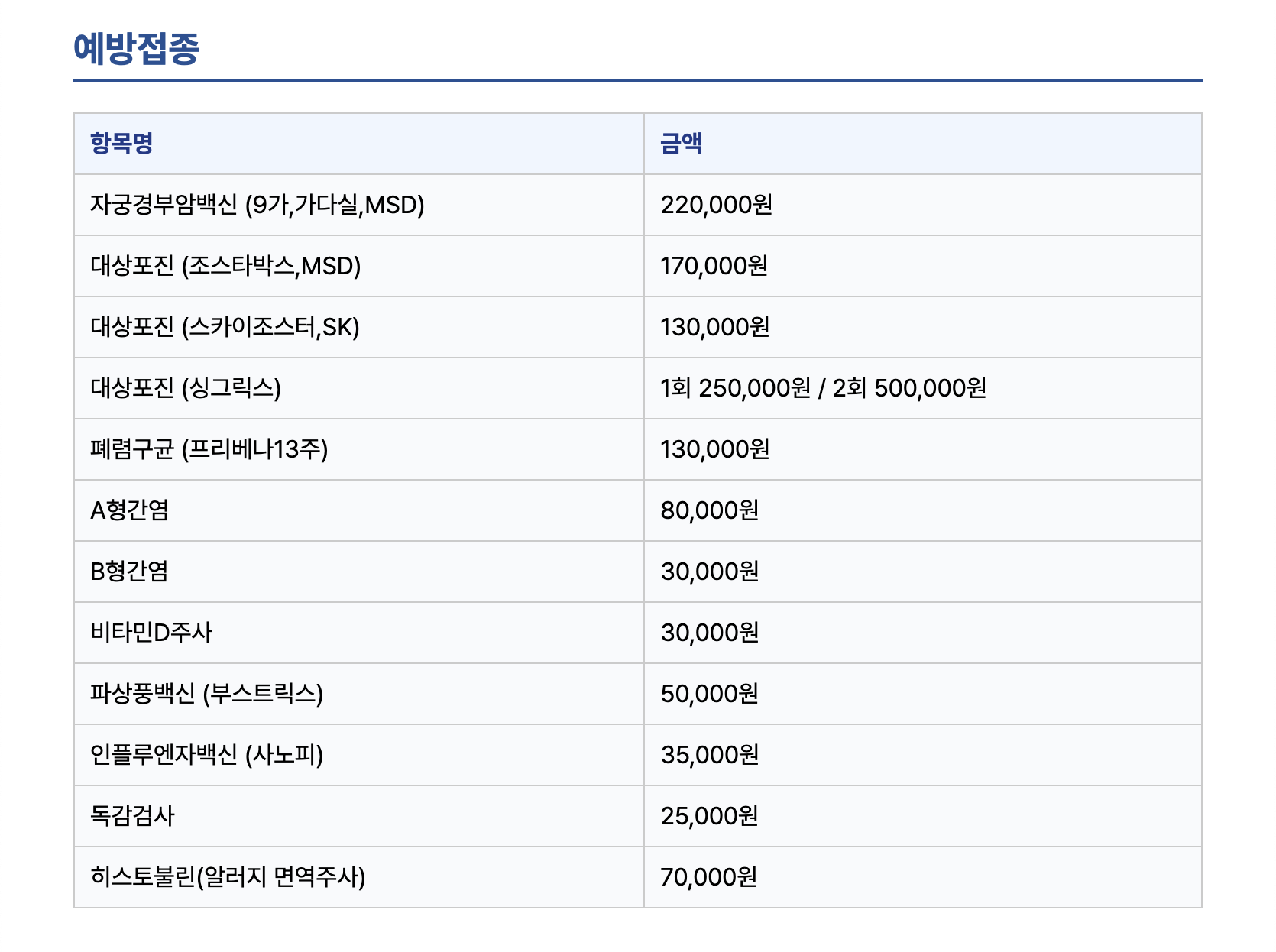Select 대상포진 (스카이조스터,SK) item
The height and width of the screenshot is (952, 1276).
(225, 327)
